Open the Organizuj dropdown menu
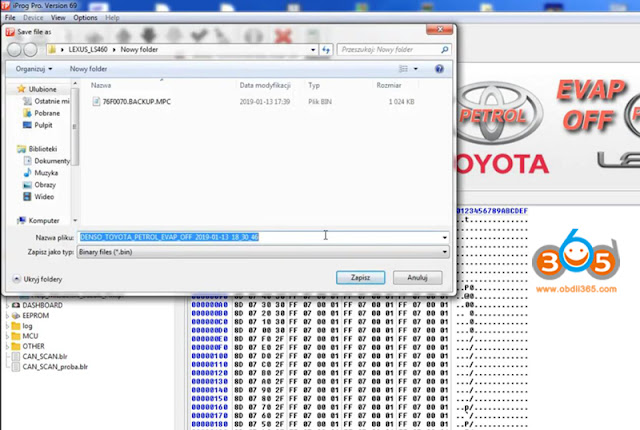640x430 pixels. 34,69
